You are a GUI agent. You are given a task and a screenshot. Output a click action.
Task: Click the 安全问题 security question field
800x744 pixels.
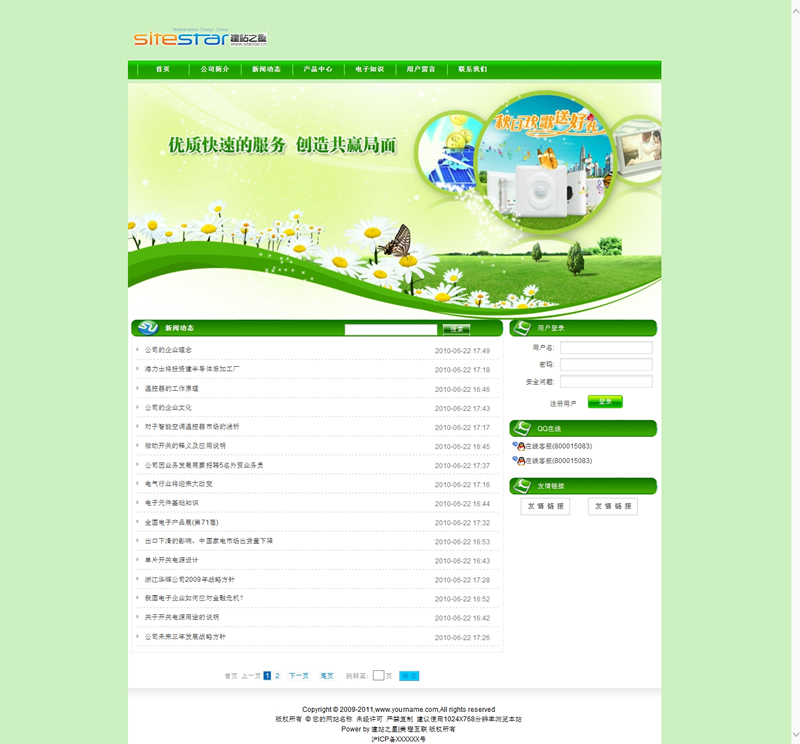606,382
